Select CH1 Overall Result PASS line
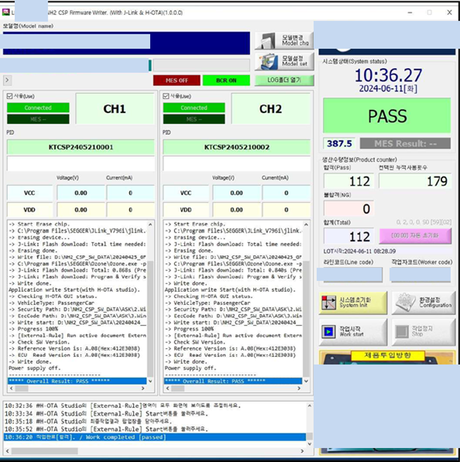 77,381
